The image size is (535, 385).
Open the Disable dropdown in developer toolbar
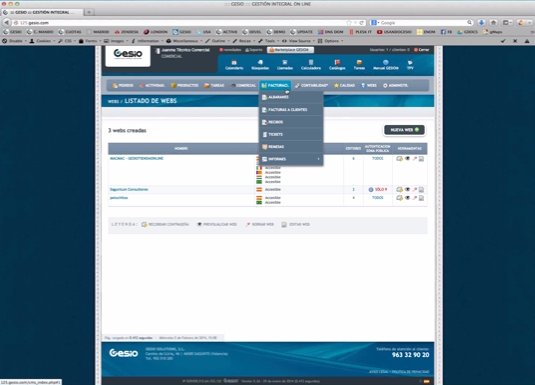(x=14, y=41)
